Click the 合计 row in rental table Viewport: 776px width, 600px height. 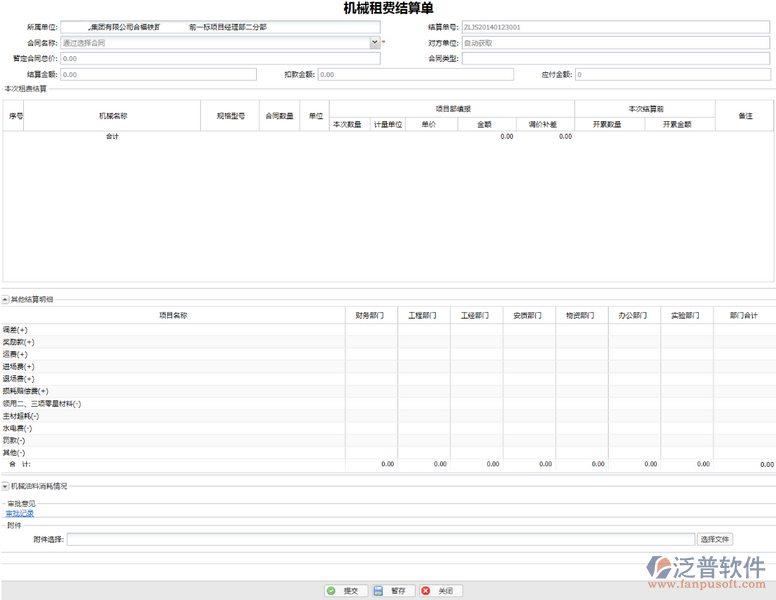pyautogui.click(x=388, y=136)
